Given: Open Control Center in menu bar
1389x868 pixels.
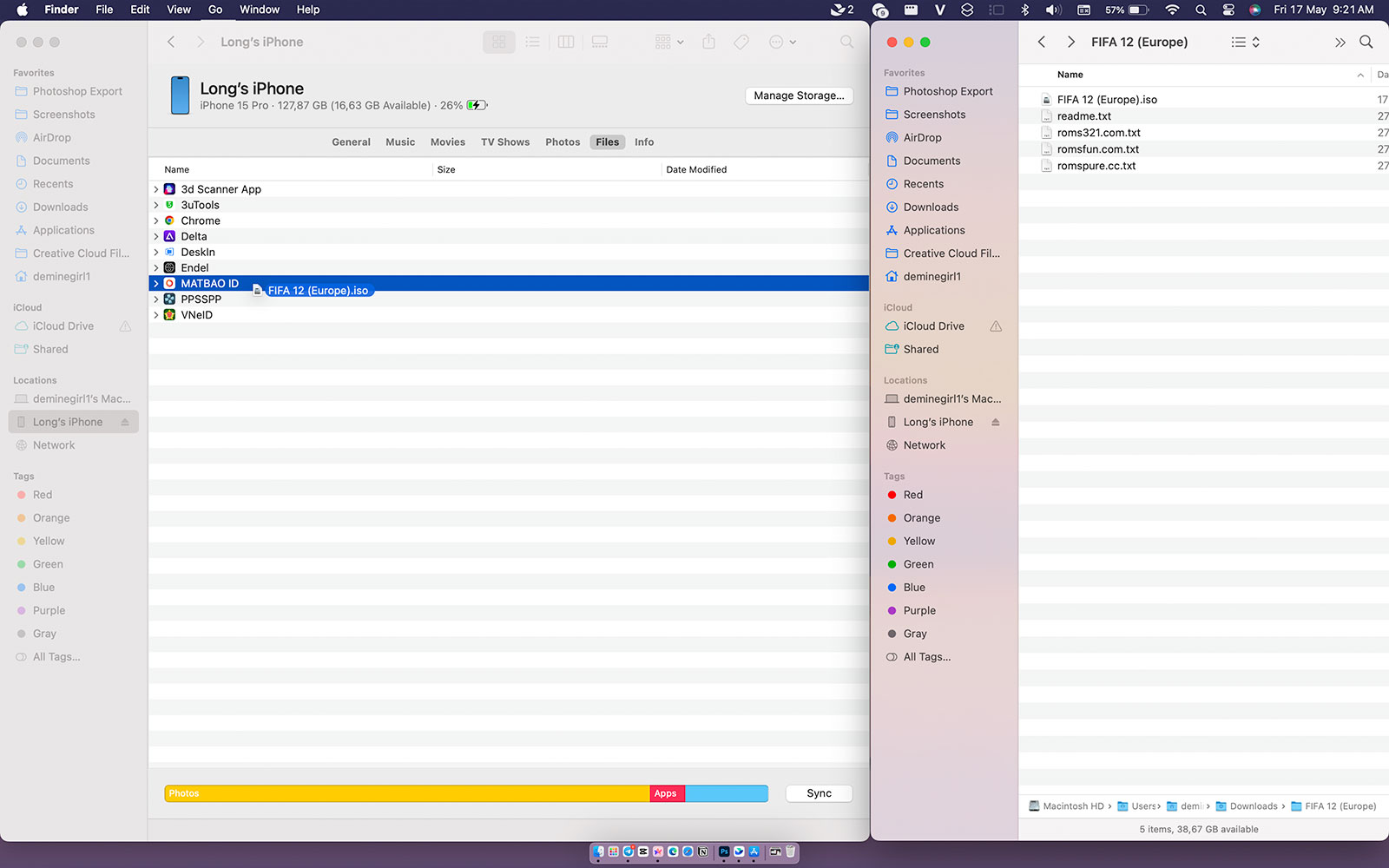Looking at the screenshot, I should (x=1228, y=10).
